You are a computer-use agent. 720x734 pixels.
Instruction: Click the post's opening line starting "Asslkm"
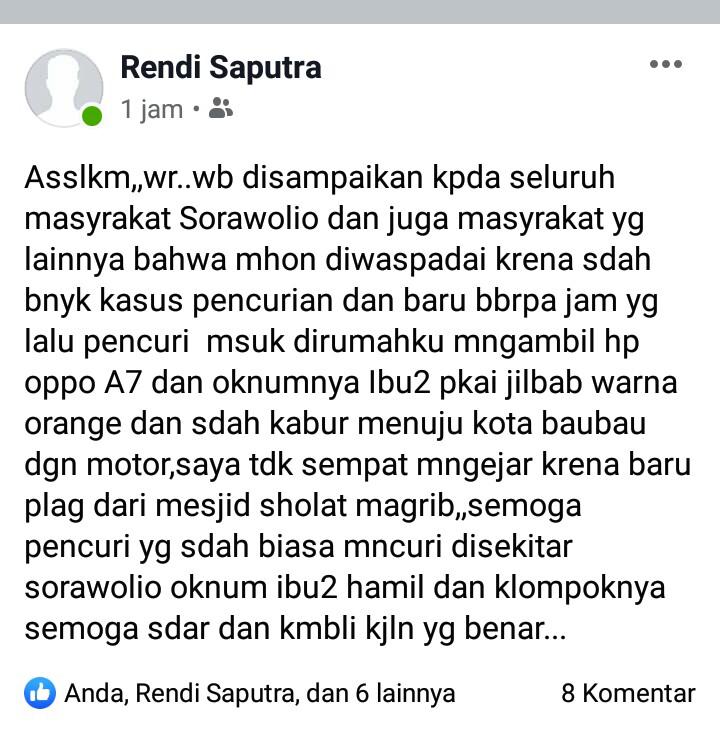pos(320,178)
